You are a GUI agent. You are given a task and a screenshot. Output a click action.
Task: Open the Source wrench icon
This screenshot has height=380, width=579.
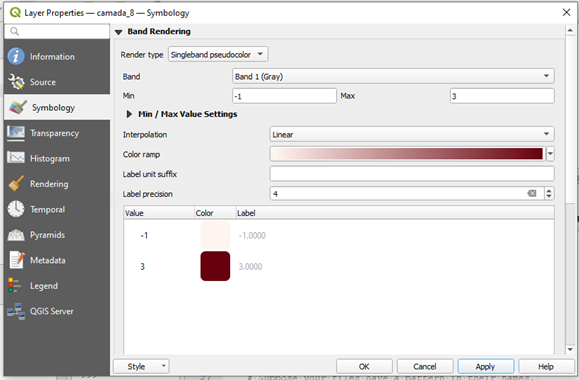coord(16,82)
